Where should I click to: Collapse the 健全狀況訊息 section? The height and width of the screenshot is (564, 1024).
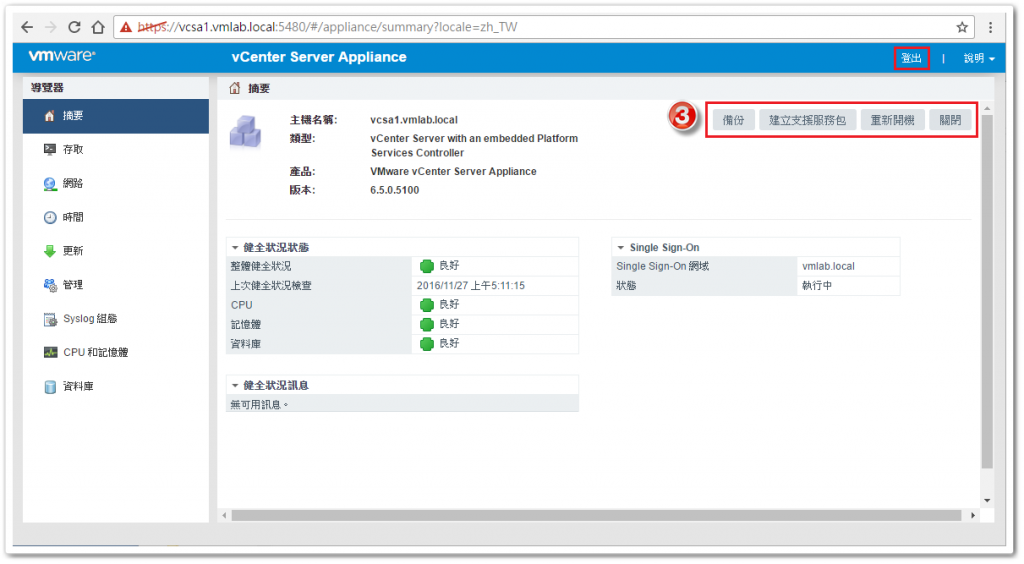tap(235, 386)
